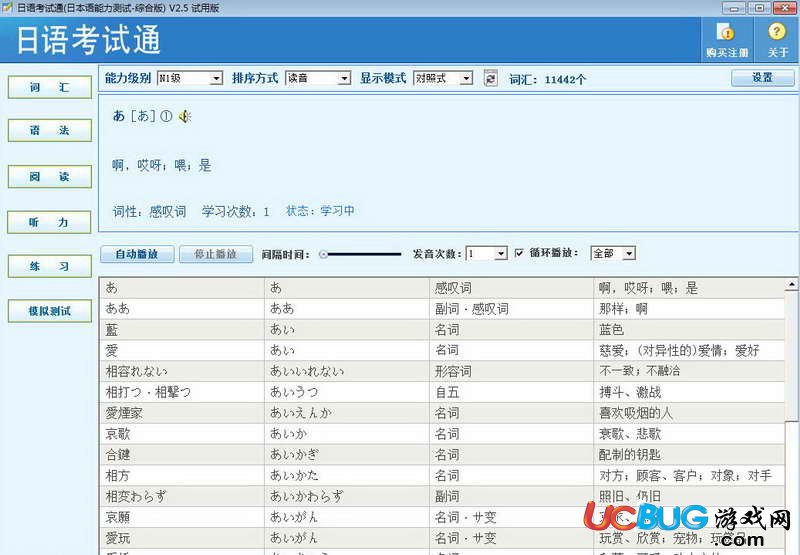Screen dimensions: 800x555
Task: Open 购买注册 purchase registration icon
Action: click(727, 40)
